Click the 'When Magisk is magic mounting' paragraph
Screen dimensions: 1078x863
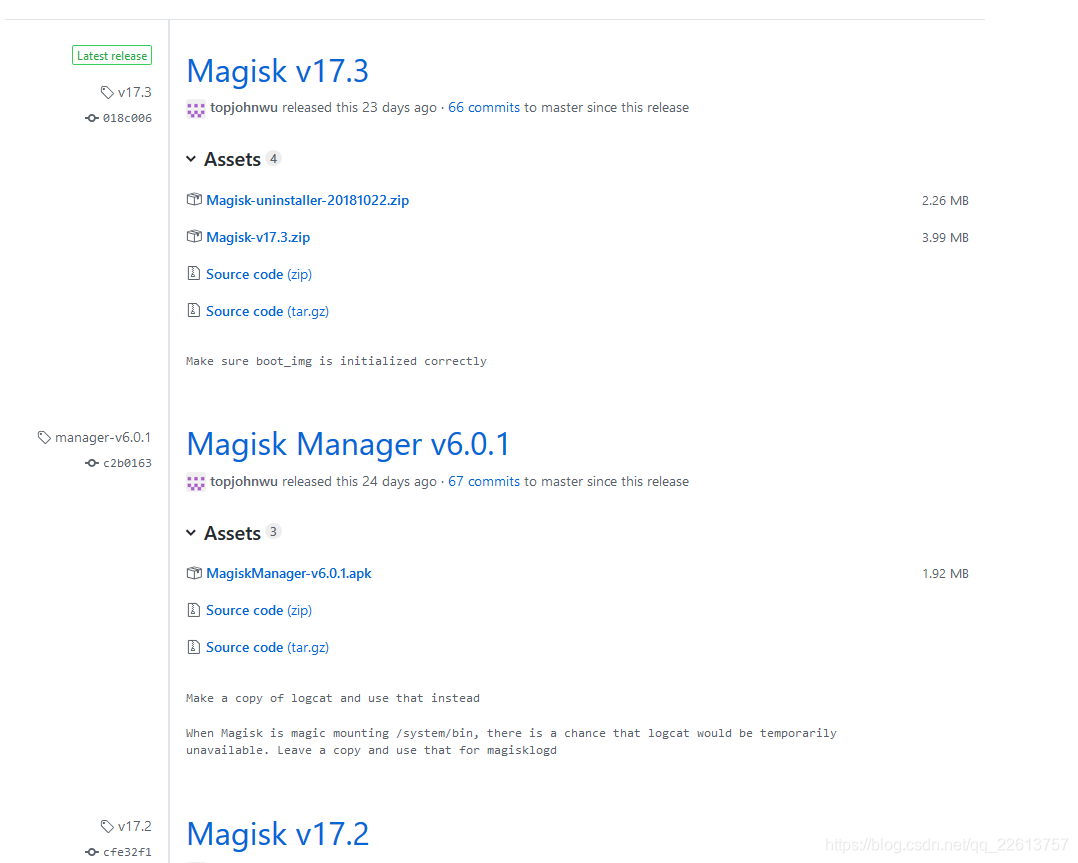(511, 742)
